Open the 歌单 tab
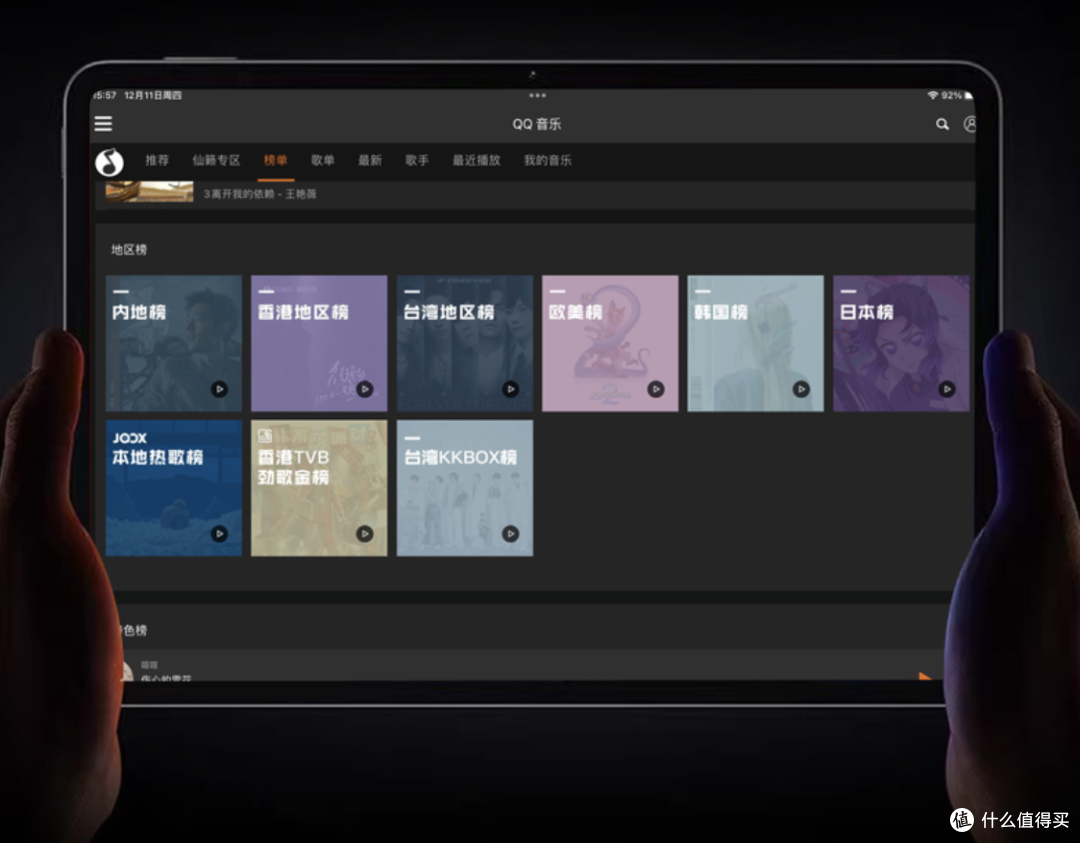Viewport: 1080px width, 843px height. [322, 160]
